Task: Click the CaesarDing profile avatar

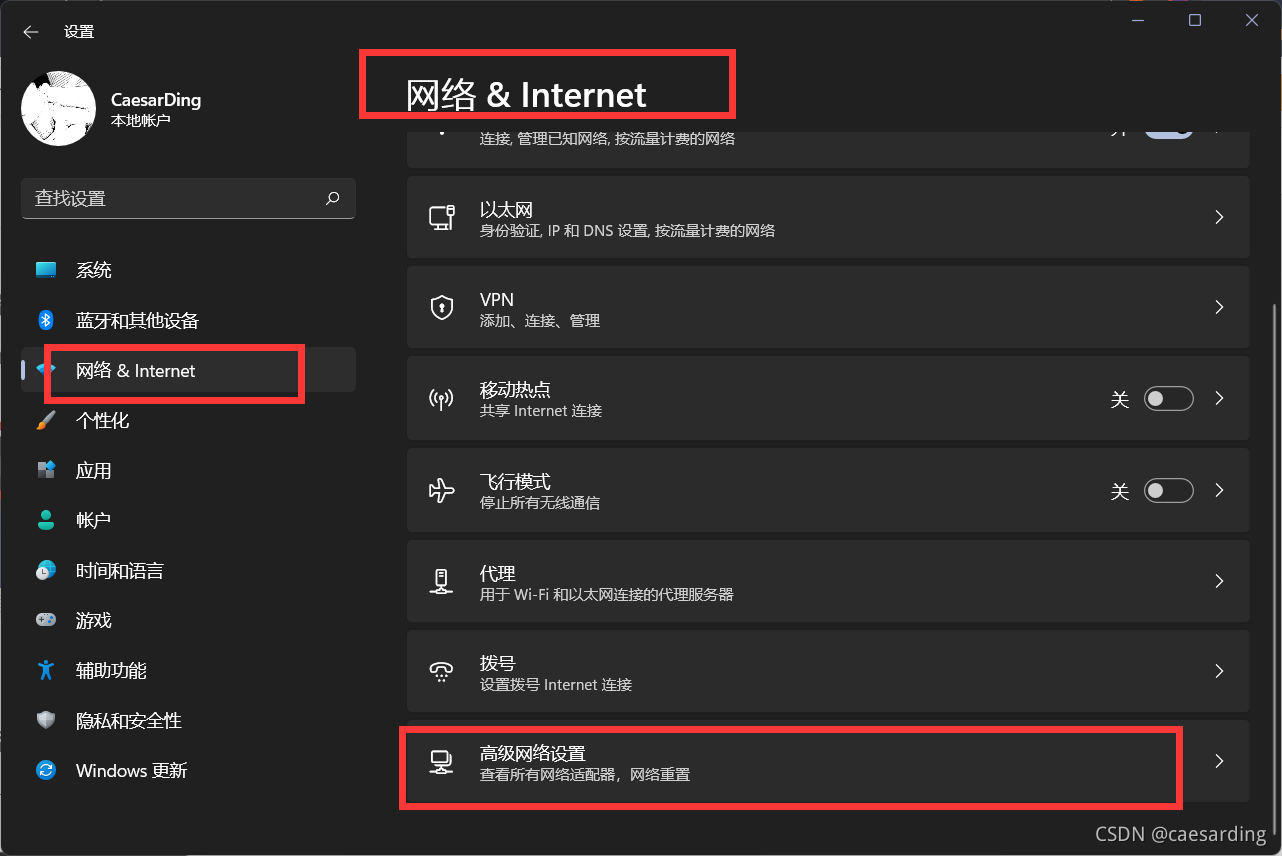Action: 58,108
